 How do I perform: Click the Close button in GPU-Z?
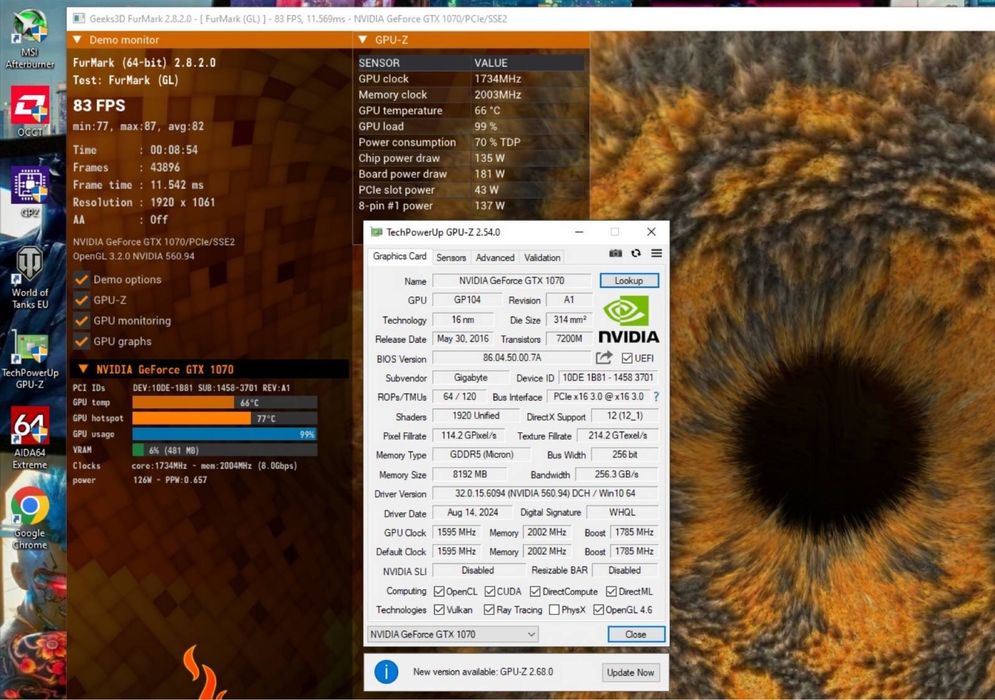[636, 634]
